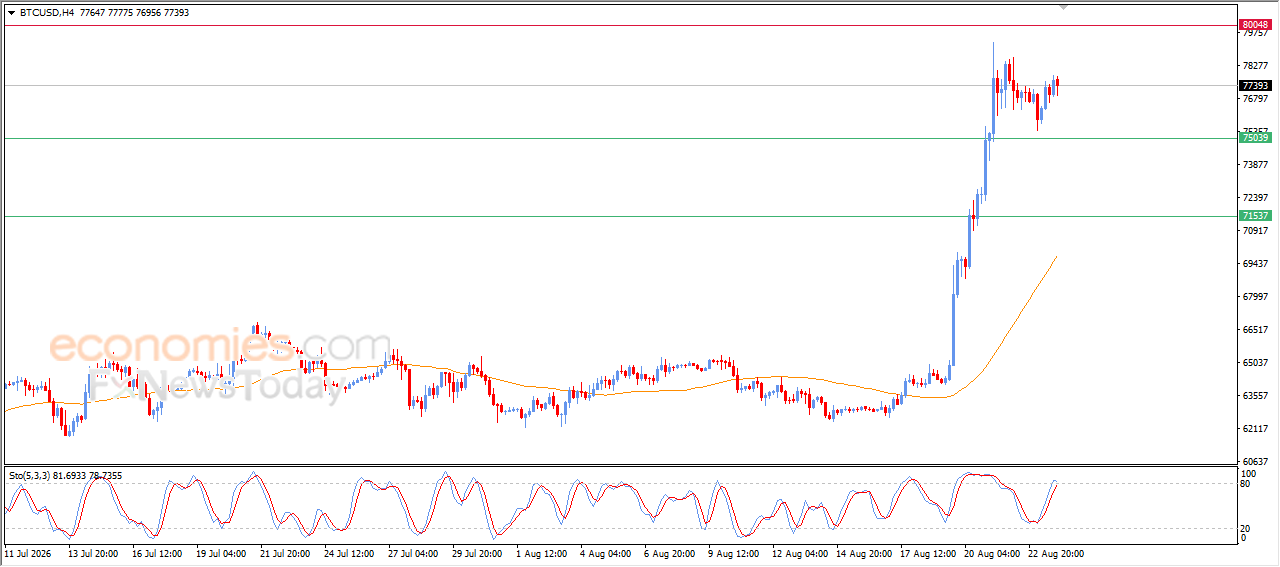Select the green 71537 level label

[1255, 215]
